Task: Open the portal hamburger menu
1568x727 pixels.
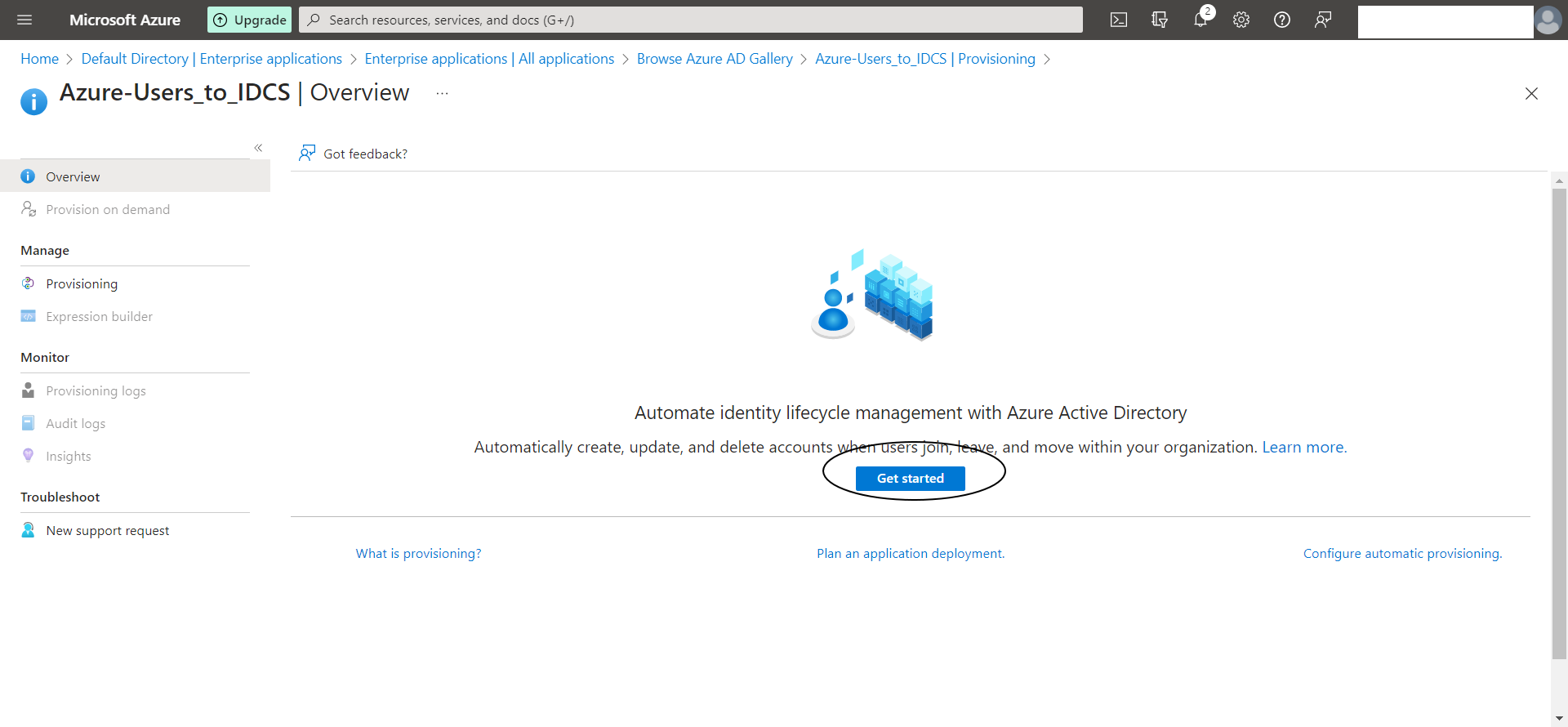Action: click(24, 20)
